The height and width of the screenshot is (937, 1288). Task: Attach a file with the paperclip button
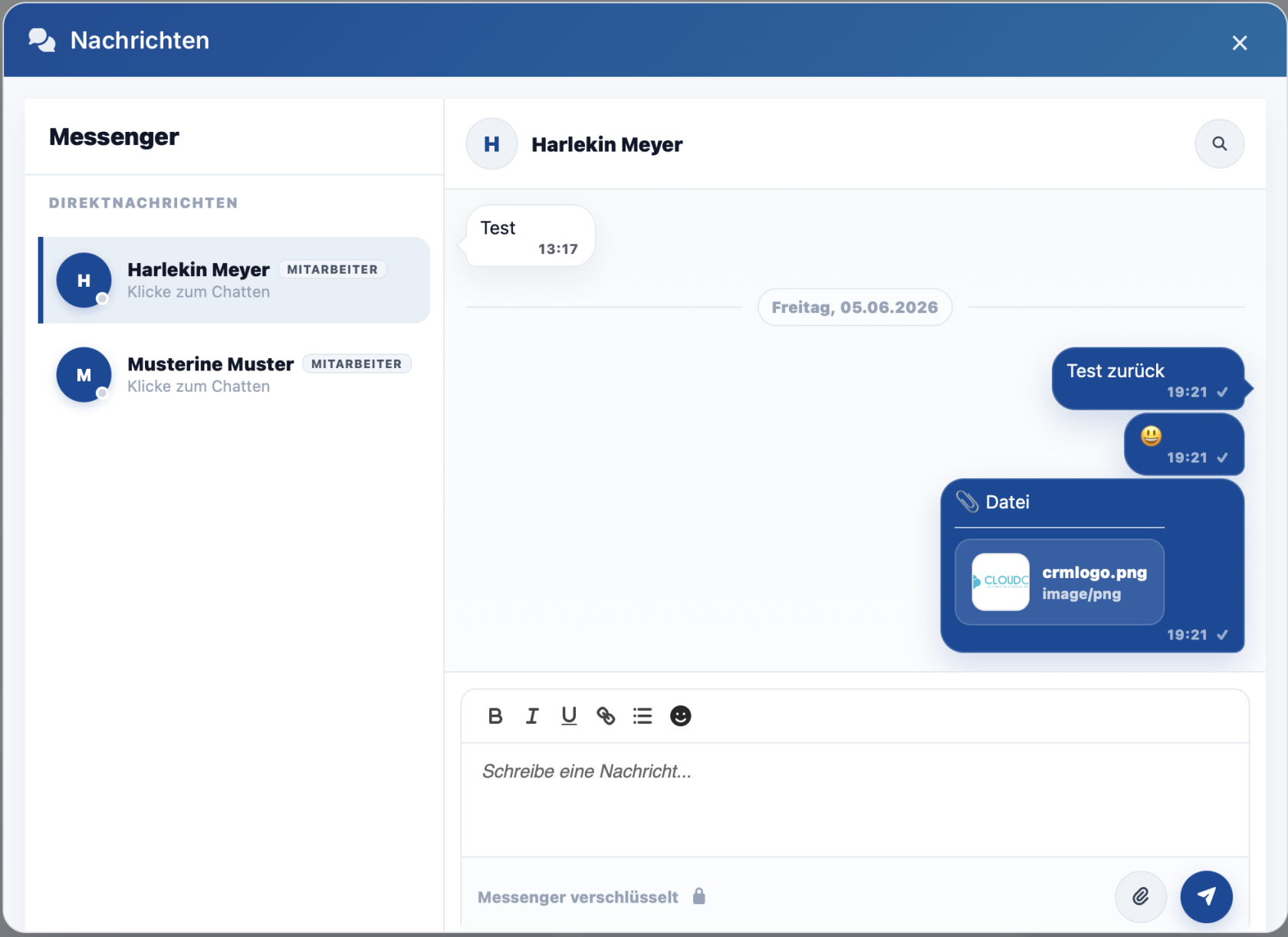[x=1141, y=896]
